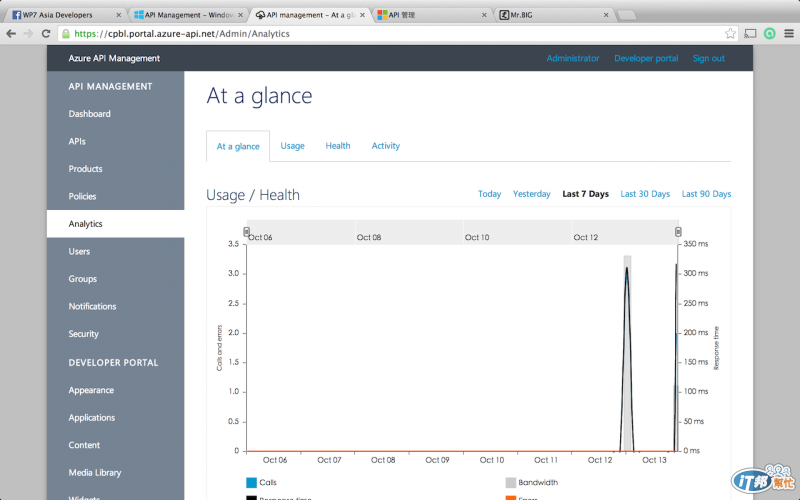This screenshot has width=800, height=500.
Task: Select the Today time range
Action: pos(489,194)
